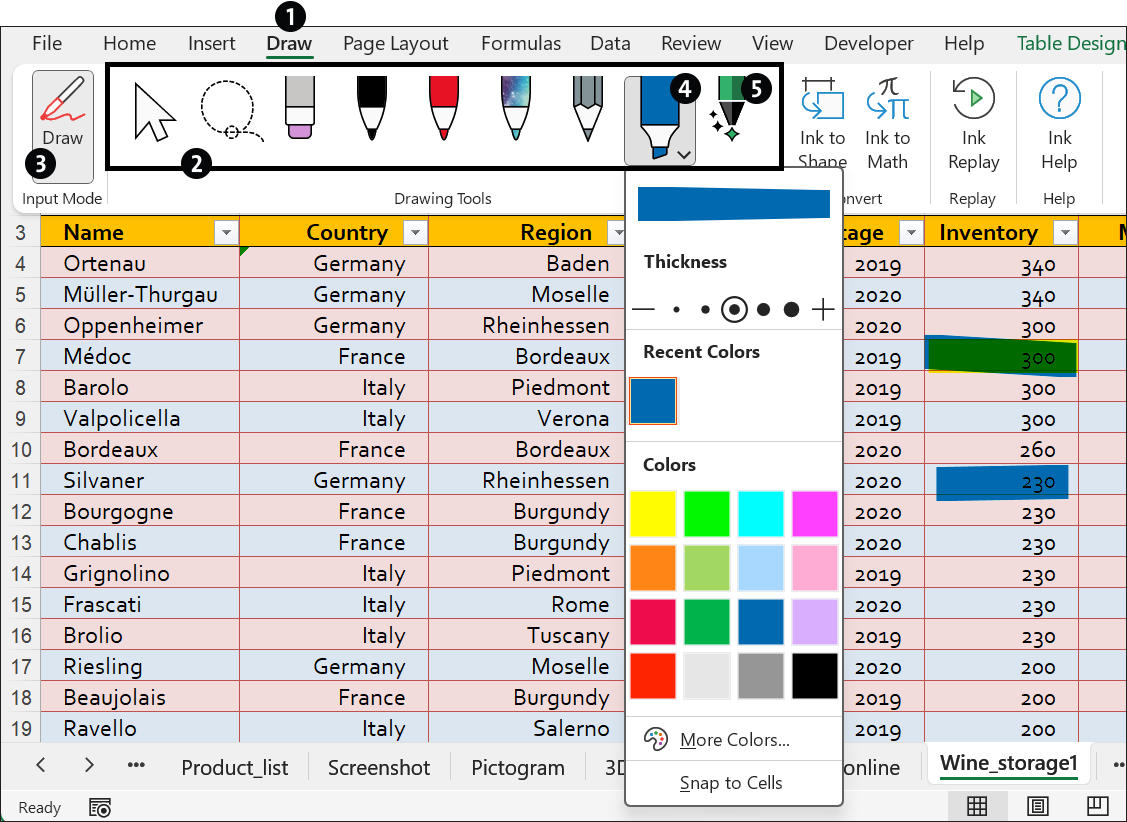Open the Table Design tab
Image resolution: width=1127 pixels, height=822 pixels.
1071,43
